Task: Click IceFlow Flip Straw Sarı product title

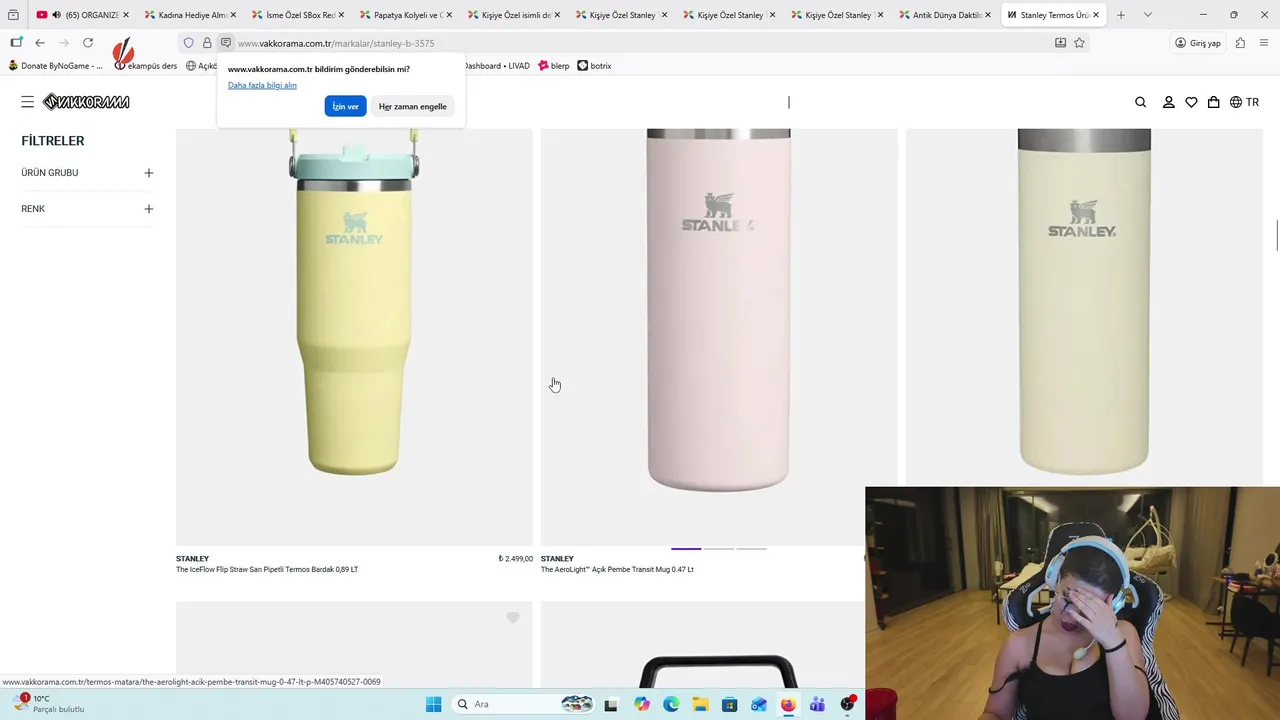Action: point(267,569)
